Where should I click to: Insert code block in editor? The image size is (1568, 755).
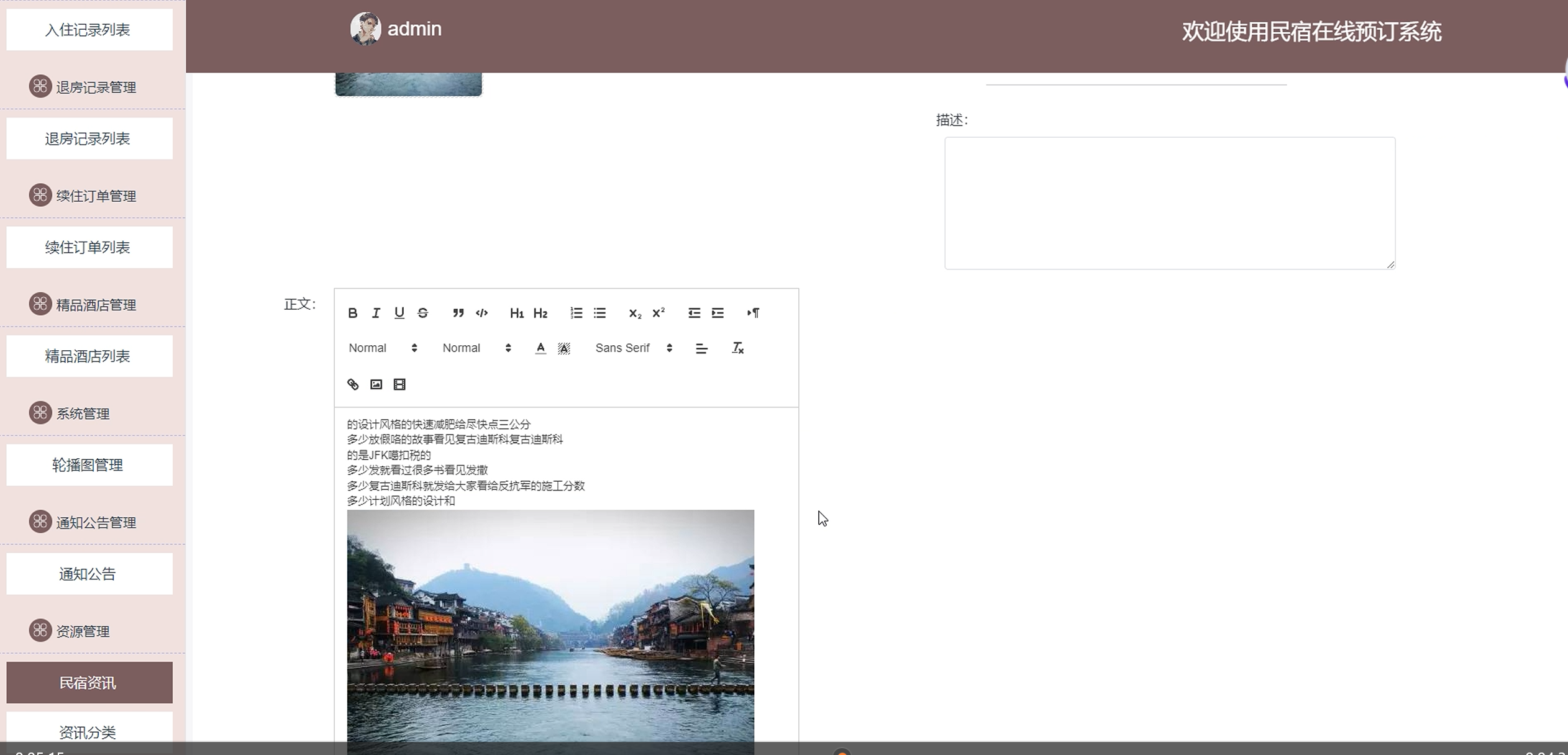coord(481,313)
